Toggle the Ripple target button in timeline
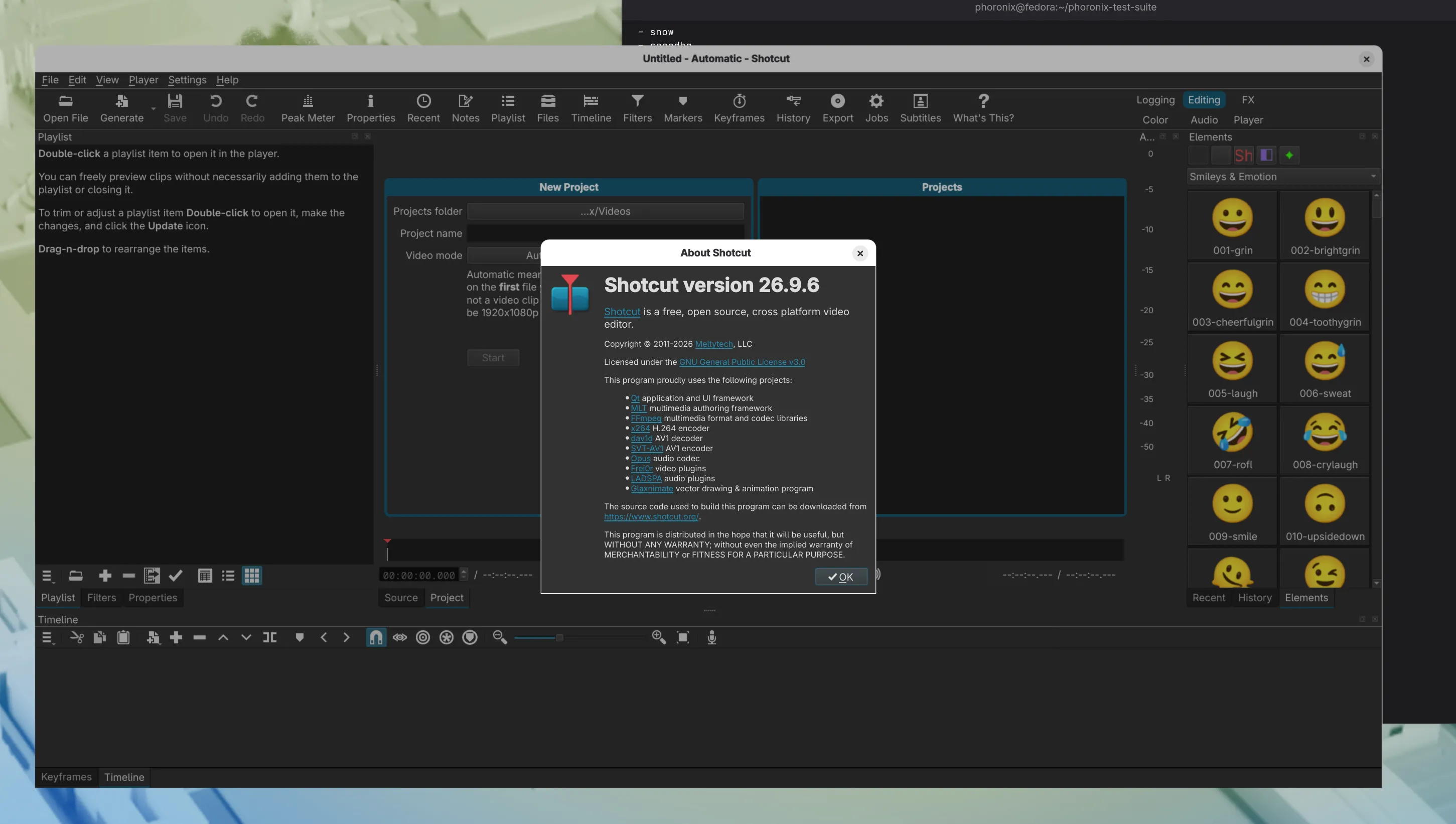Image resolution: width=1456 pixels, height=824 pixels. coord(422,638)
